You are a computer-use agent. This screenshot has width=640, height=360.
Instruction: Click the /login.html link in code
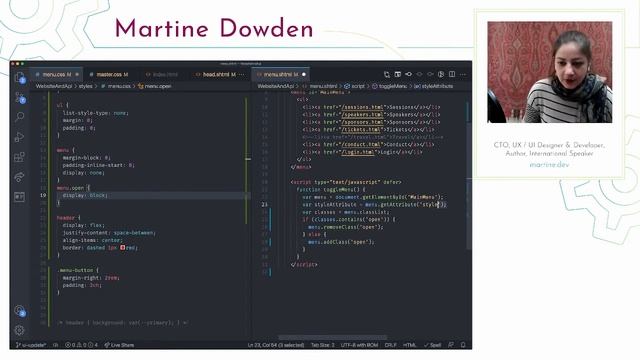click(x=358, y=152)
